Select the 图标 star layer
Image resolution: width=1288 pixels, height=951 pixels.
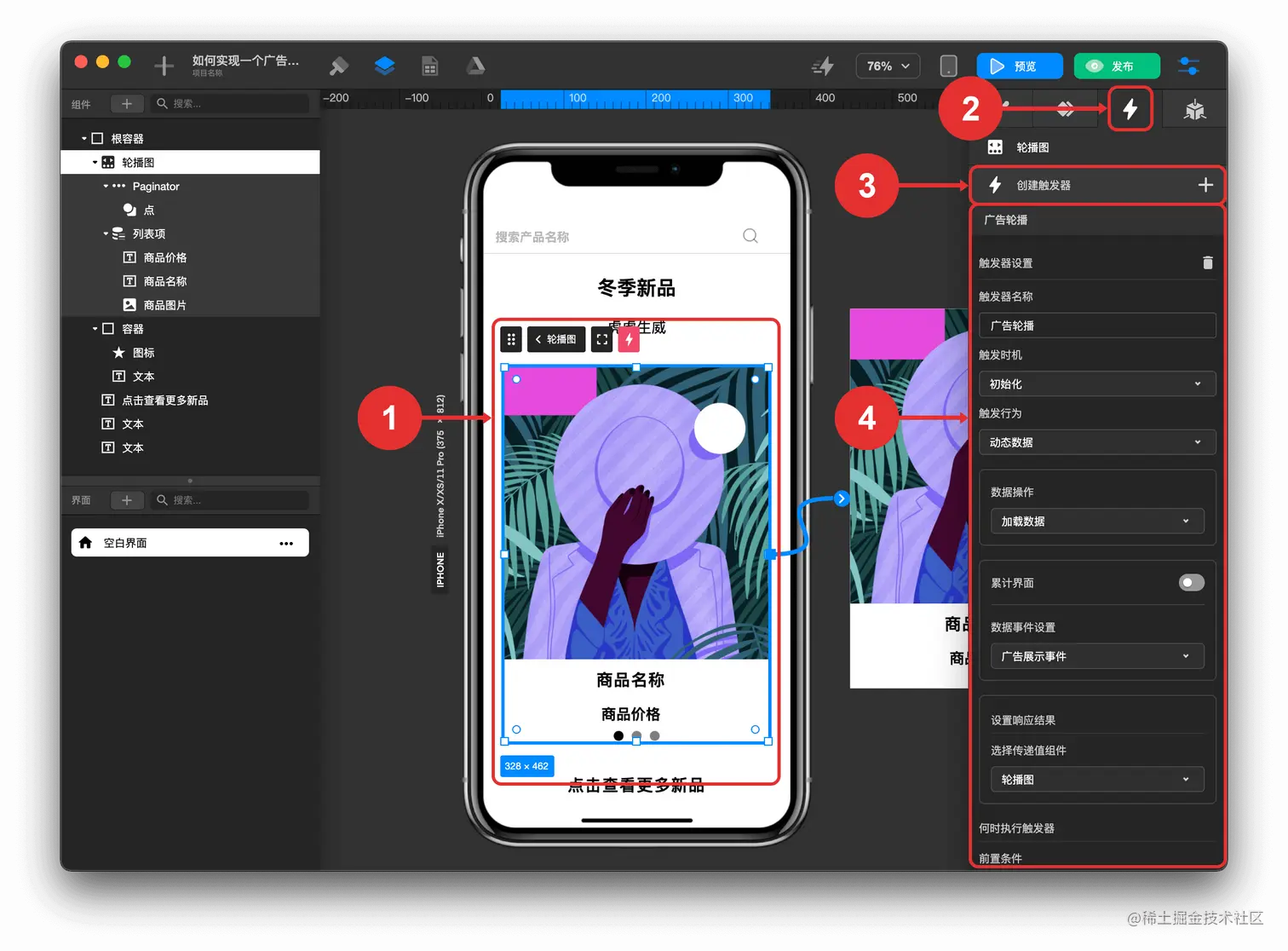tap(191, 353)
